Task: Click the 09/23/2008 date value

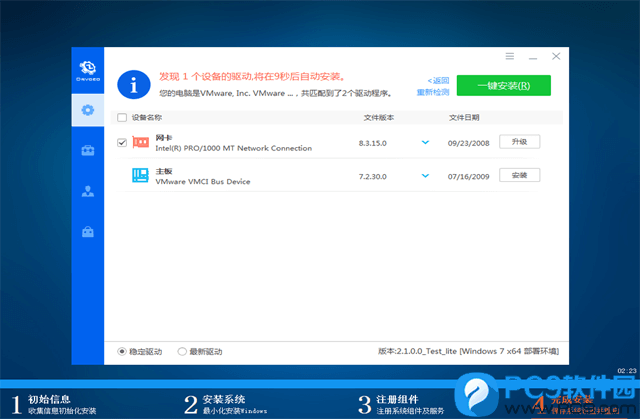Action: tap(469, 143)
